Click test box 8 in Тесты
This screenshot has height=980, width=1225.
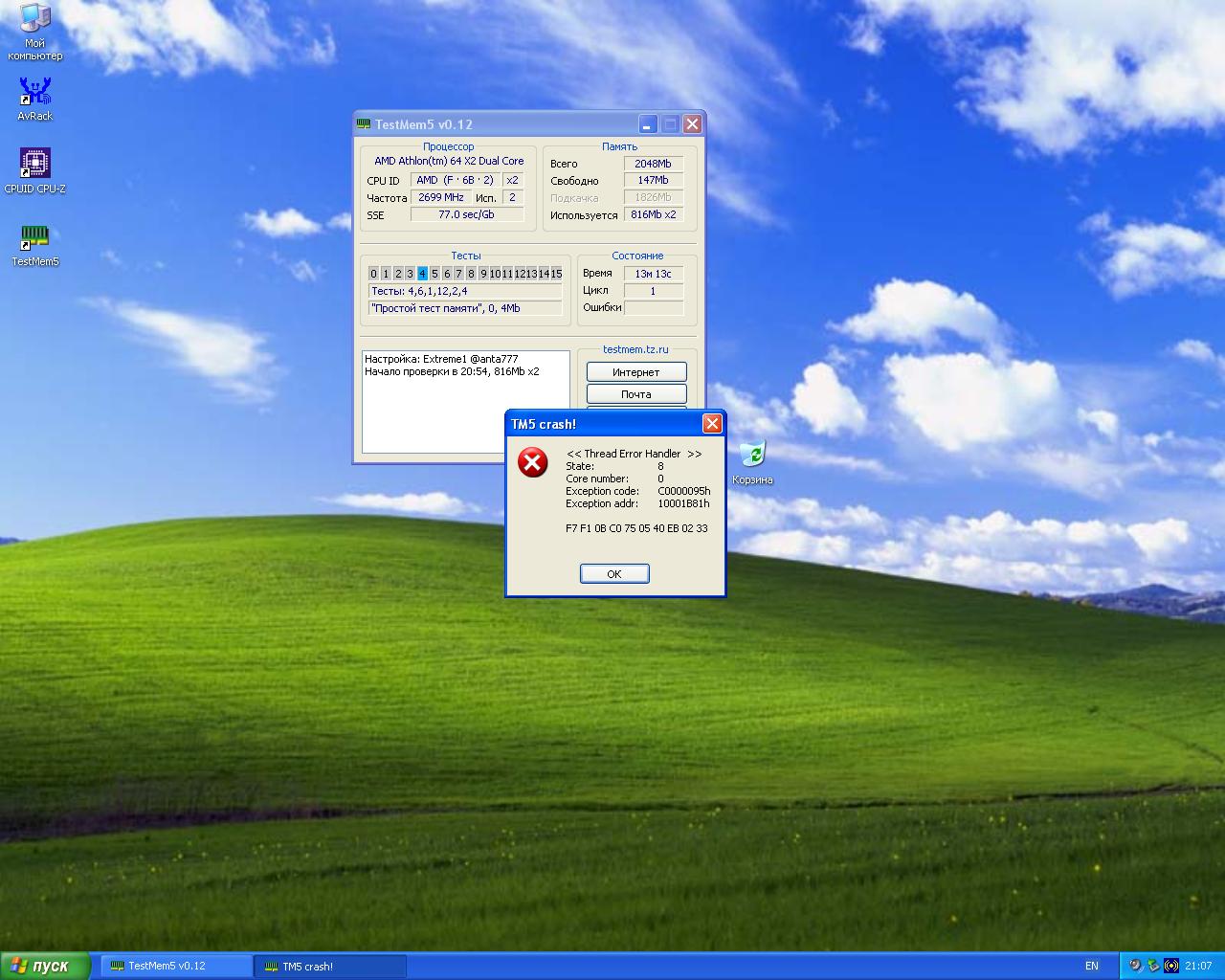point(471,274)
